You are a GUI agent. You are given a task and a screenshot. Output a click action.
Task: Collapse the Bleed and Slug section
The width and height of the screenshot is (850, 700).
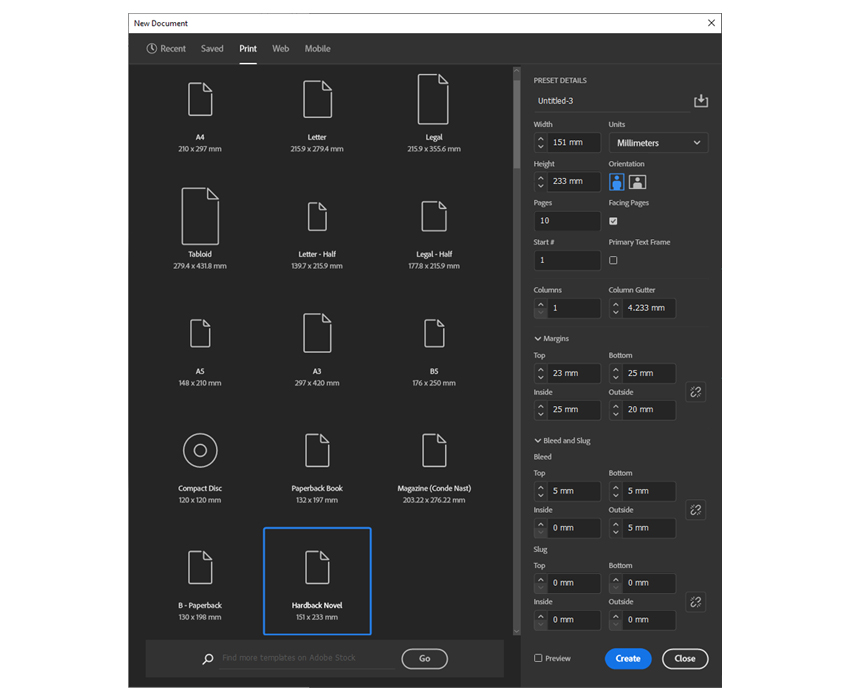click(x=538, y=440)
